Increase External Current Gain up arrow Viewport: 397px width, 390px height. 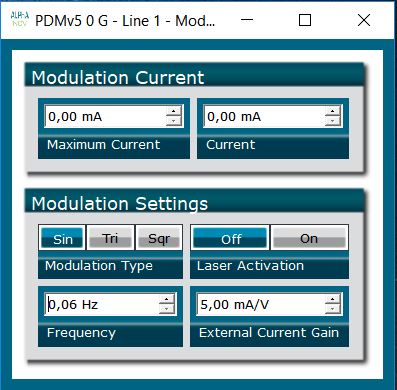332,299
